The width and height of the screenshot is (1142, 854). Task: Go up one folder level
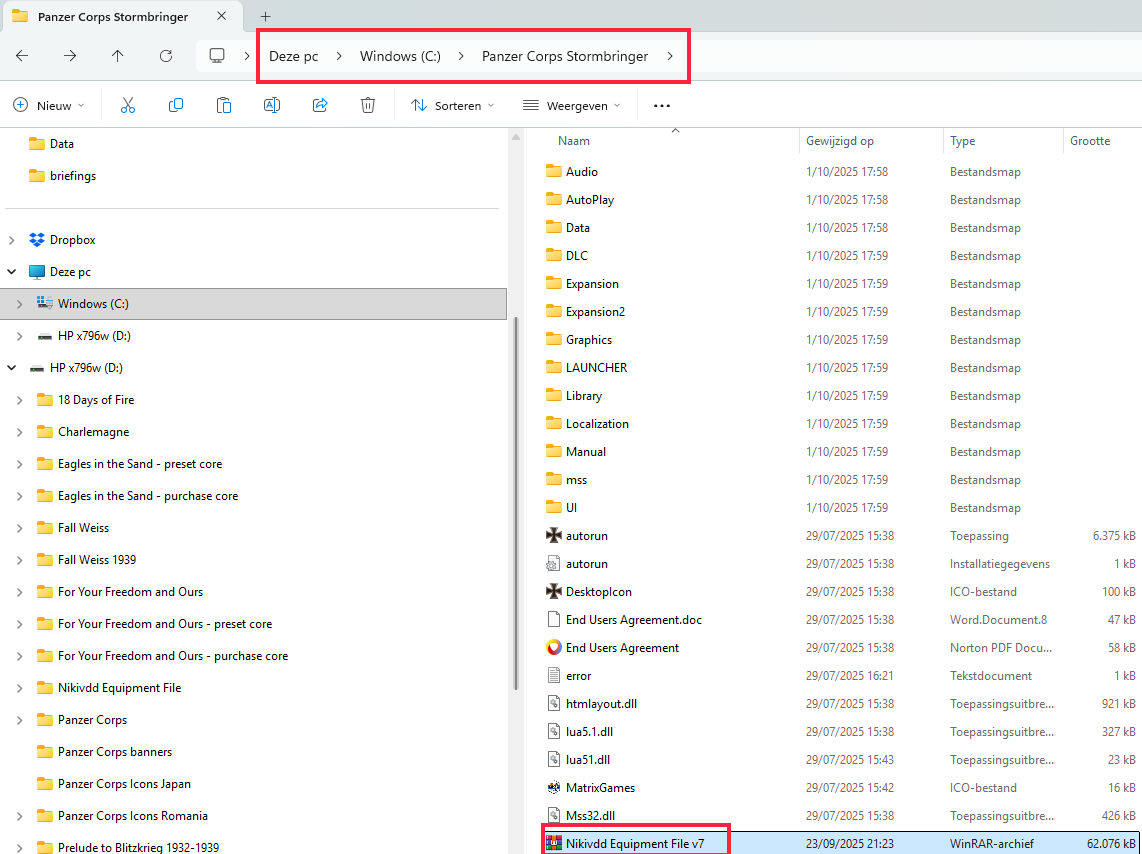118,56
